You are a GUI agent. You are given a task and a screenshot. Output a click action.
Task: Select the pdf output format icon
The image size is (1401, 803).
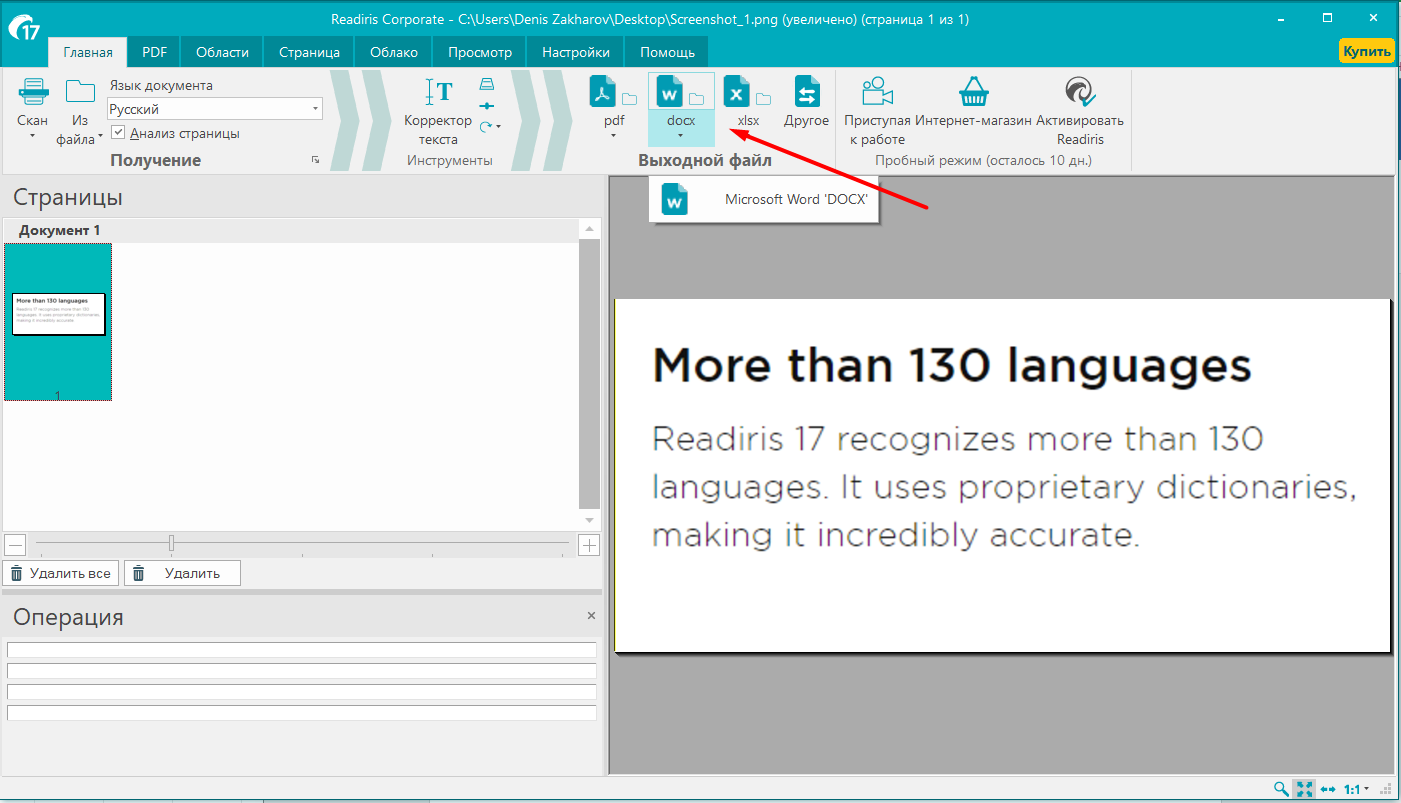pyautogui.click(x=604, y=91)
